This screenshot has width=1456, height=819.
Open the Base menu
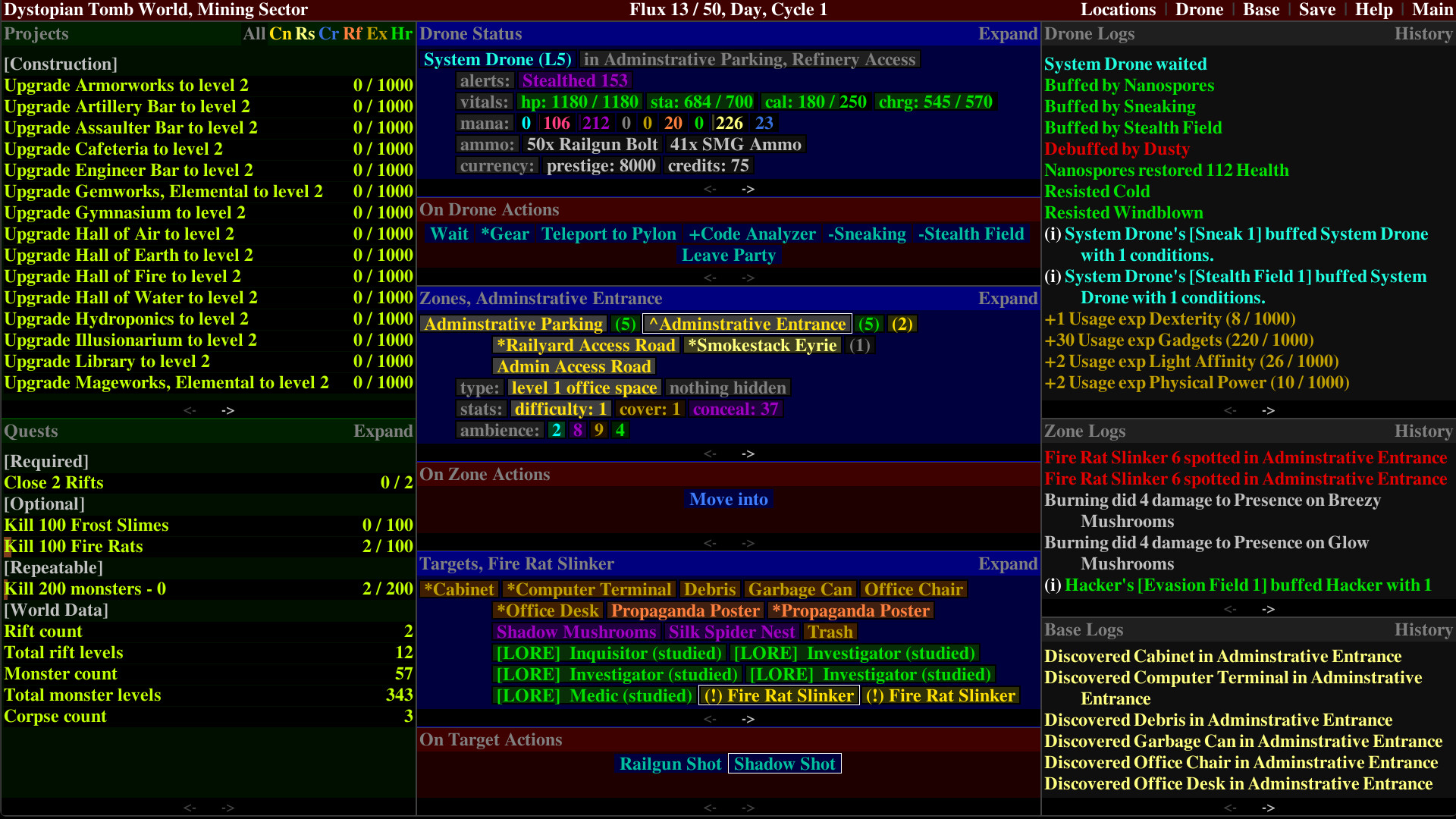1261,10
